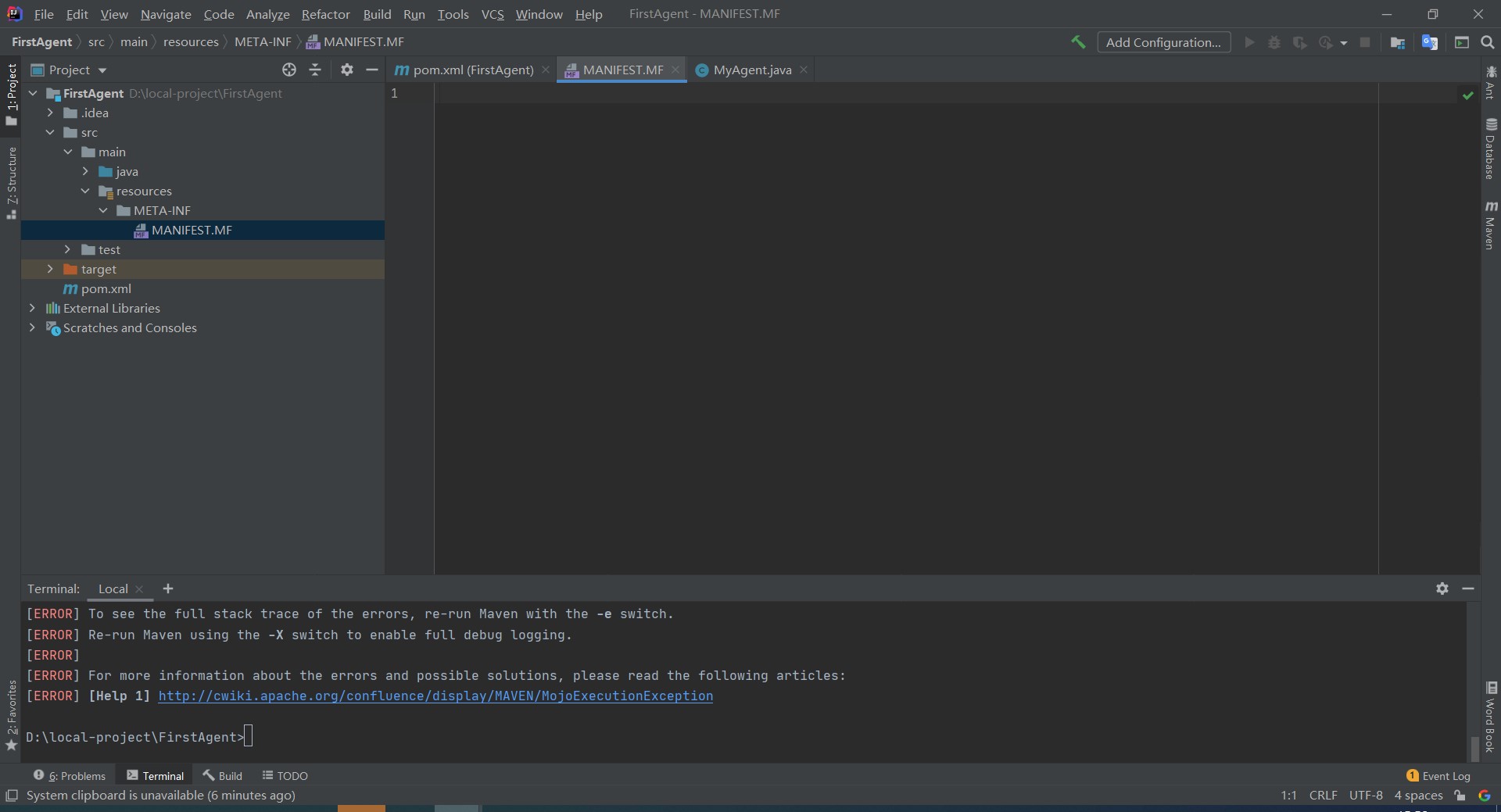
Task: Click Add Configuration... button
Action: (1163, 42)
